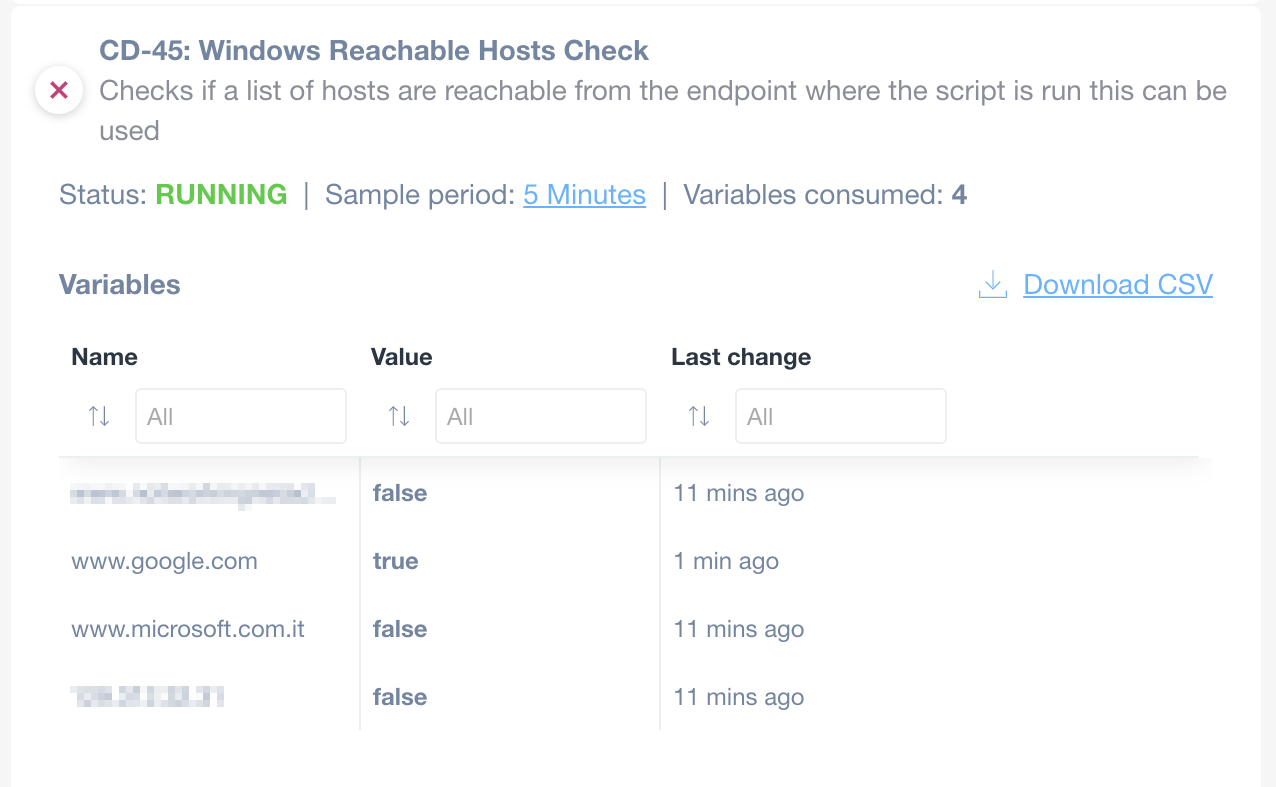Click the green RUNNING status text
Image resolution: width=1276 pixels, height=787 pixels.
(x=221, y=194)
